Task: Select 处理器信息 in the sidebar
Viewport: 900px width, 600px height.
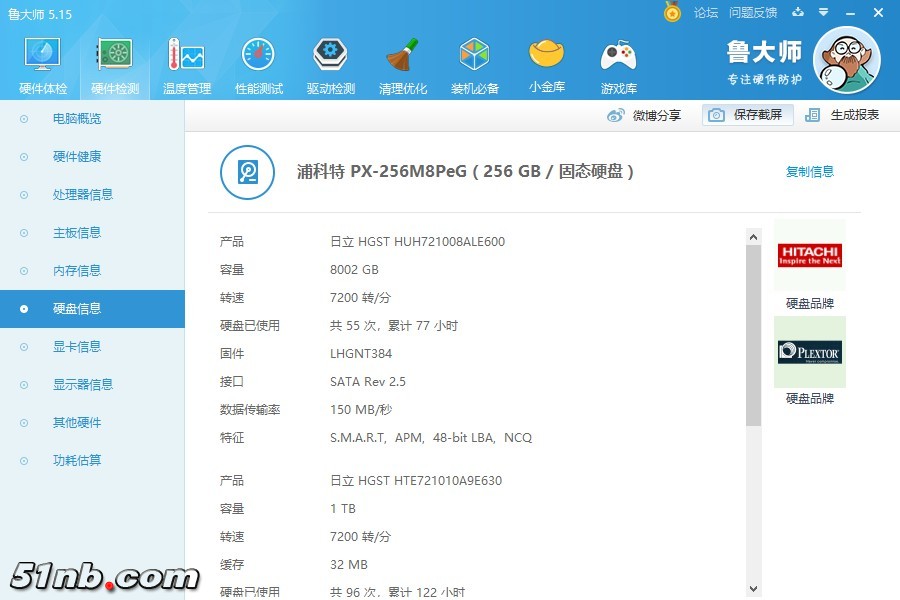Action: pos(83,195)
